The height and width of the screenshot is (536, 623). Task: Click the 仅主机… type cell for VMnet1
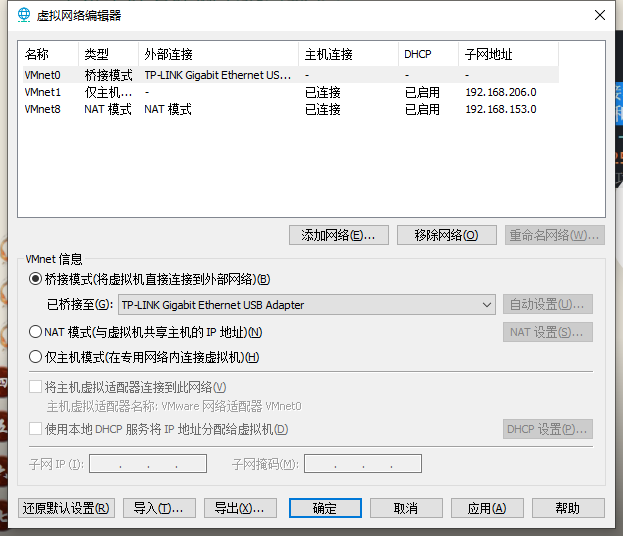(x=108, y=92)
